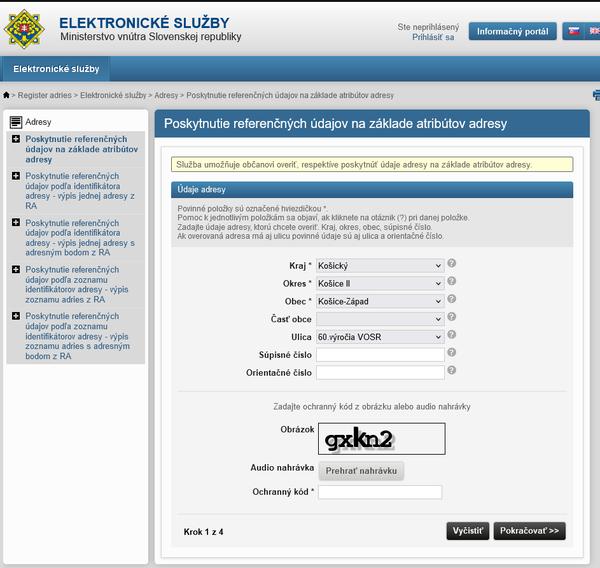Click the question mark beside Obec
The height and width of the screenshot is (568, 600).
[452, 299]
